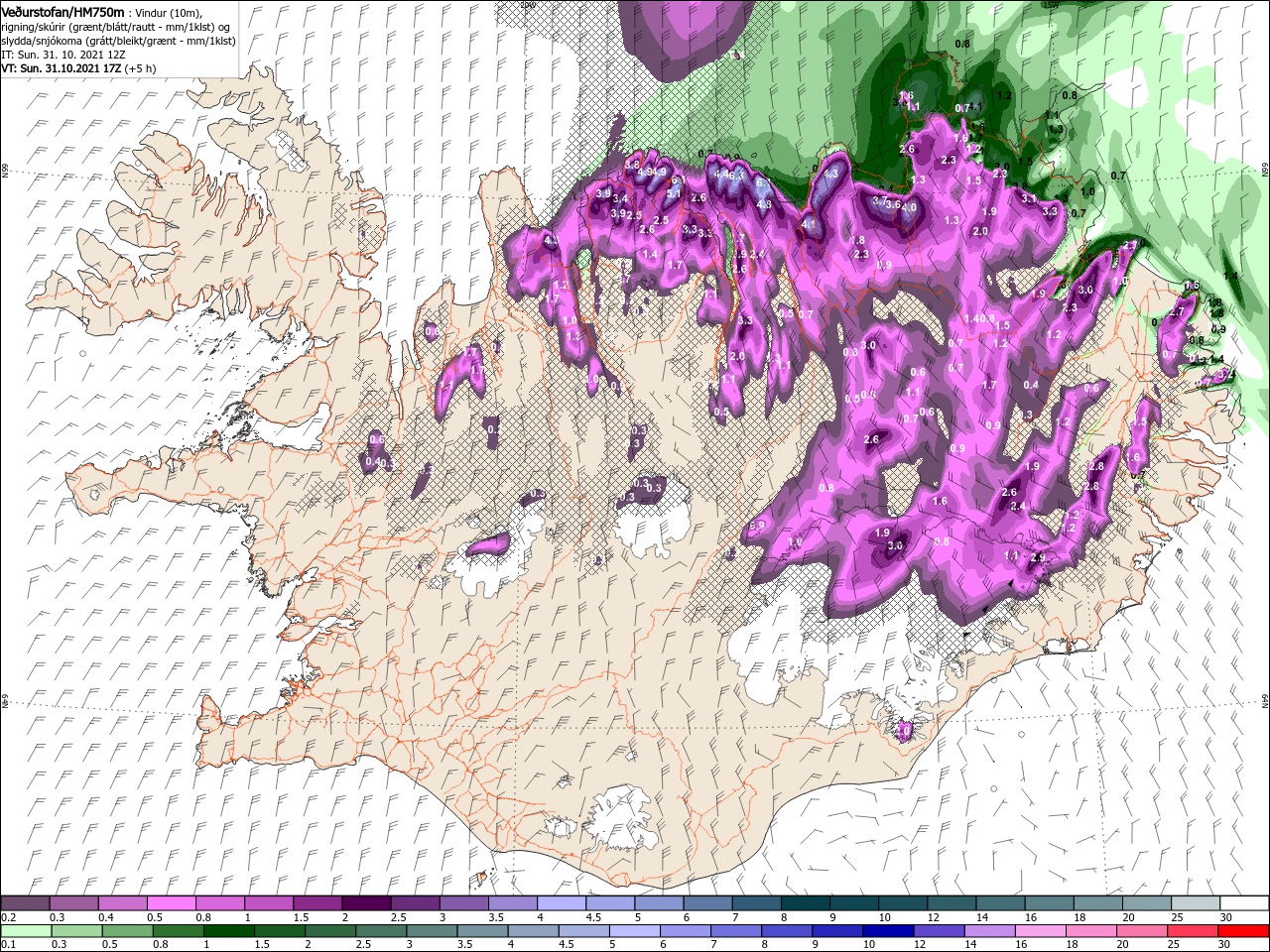Pick the bright red rain swatch at 30
1270x952 pixels.
coord(1244,931)
